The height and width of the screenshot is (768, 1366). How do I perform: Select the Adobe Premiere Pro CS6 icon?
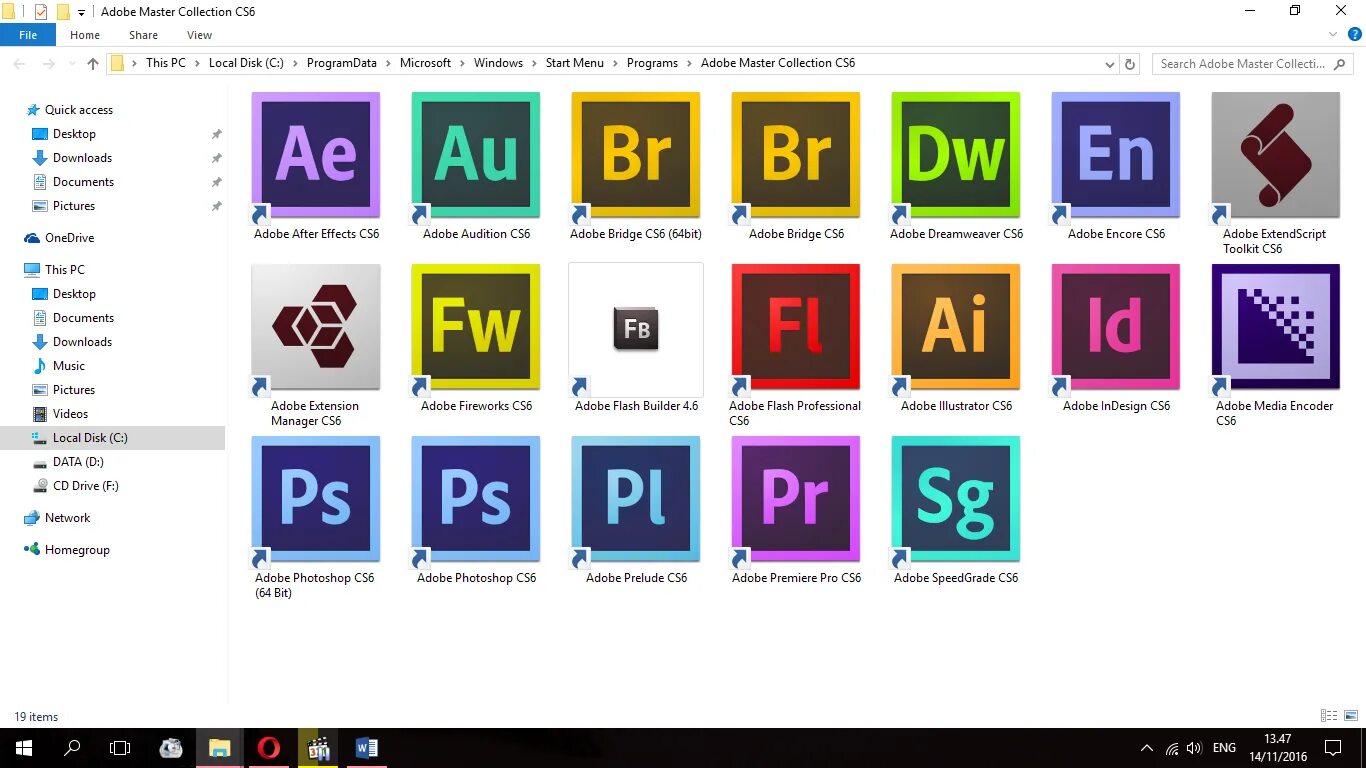click(796, 499)
